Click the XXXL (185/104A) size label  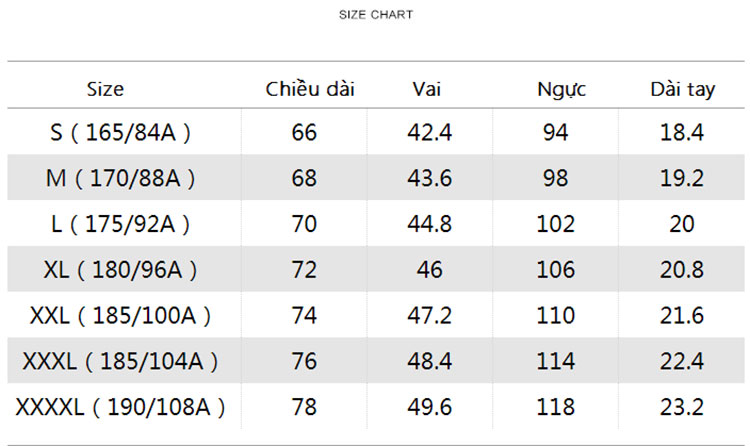(120, 361)
